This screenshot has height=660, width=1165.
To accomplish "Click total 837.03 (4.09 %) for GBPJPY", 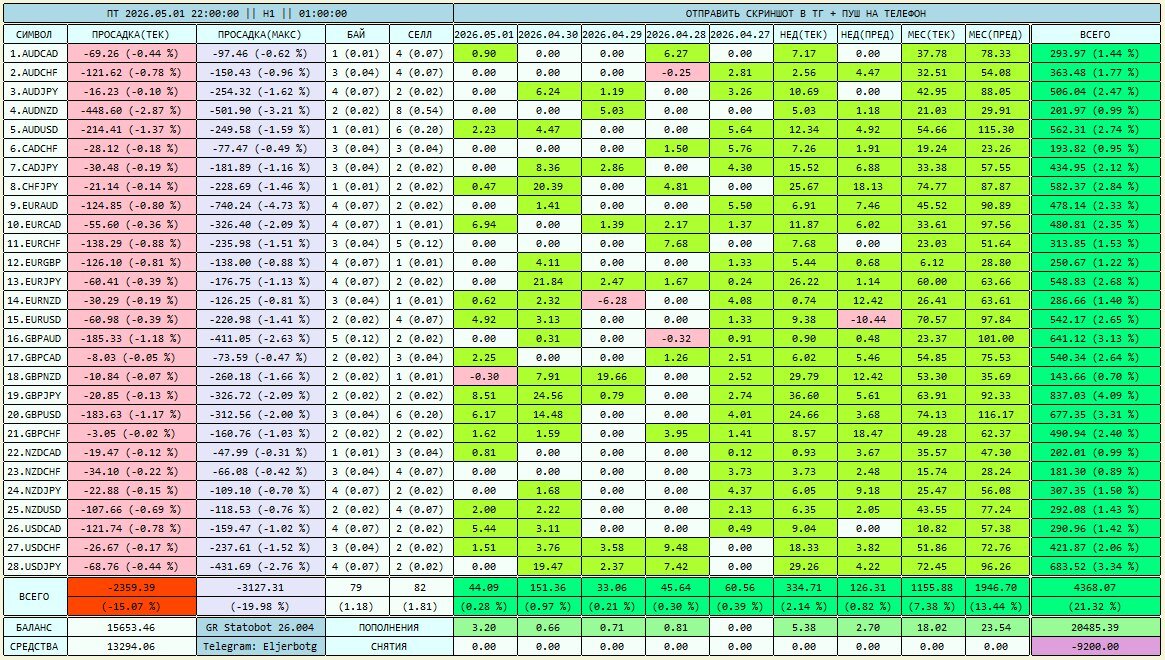I will [x=1094, y=395].
